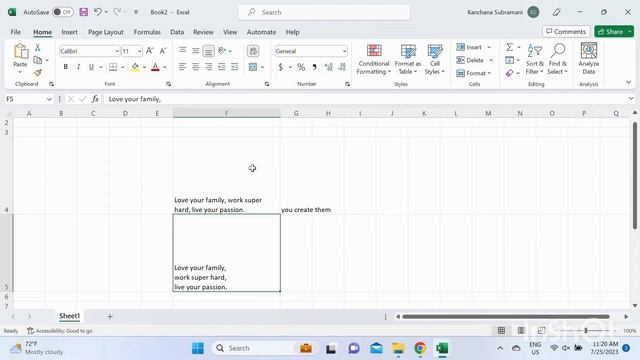Image resolution: width=640 pixels, height=360 pixels.
Task: Click the Format Painter brush icon
Action: [x=38, y=73]
